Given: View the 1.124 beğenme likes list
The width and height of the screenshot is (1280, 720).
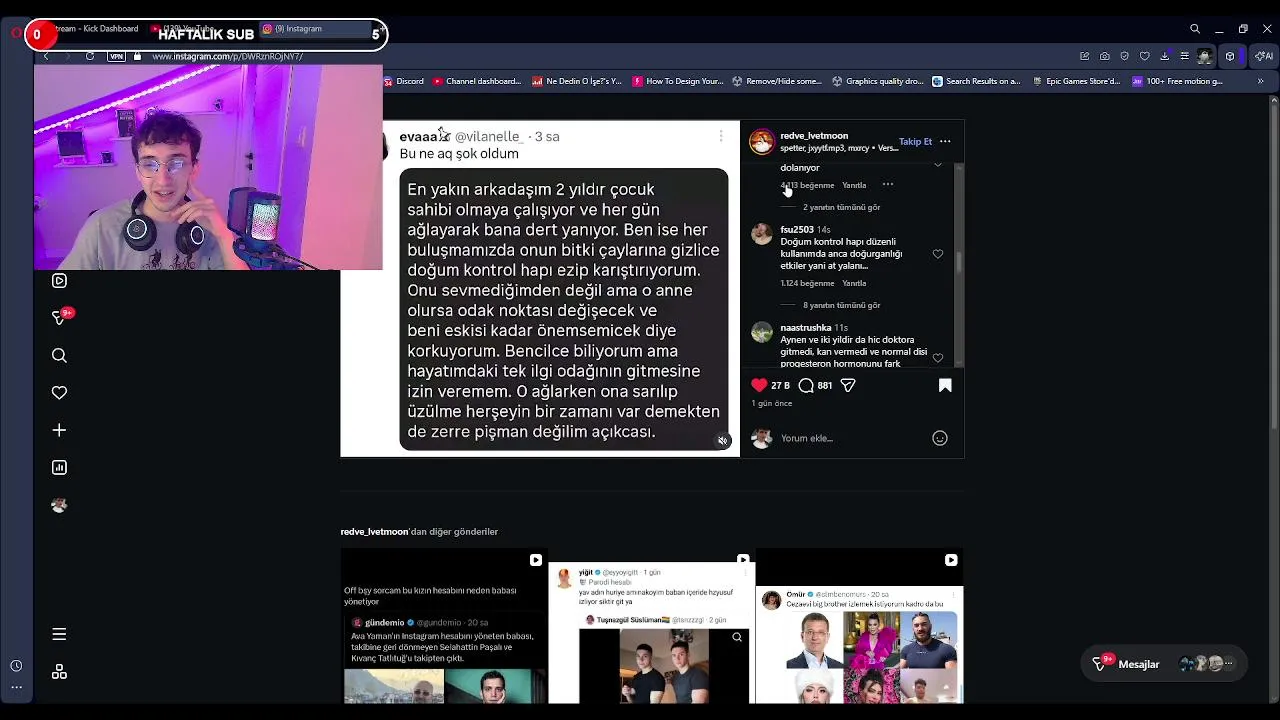Looking at the screenshot, I should point(807,283).
